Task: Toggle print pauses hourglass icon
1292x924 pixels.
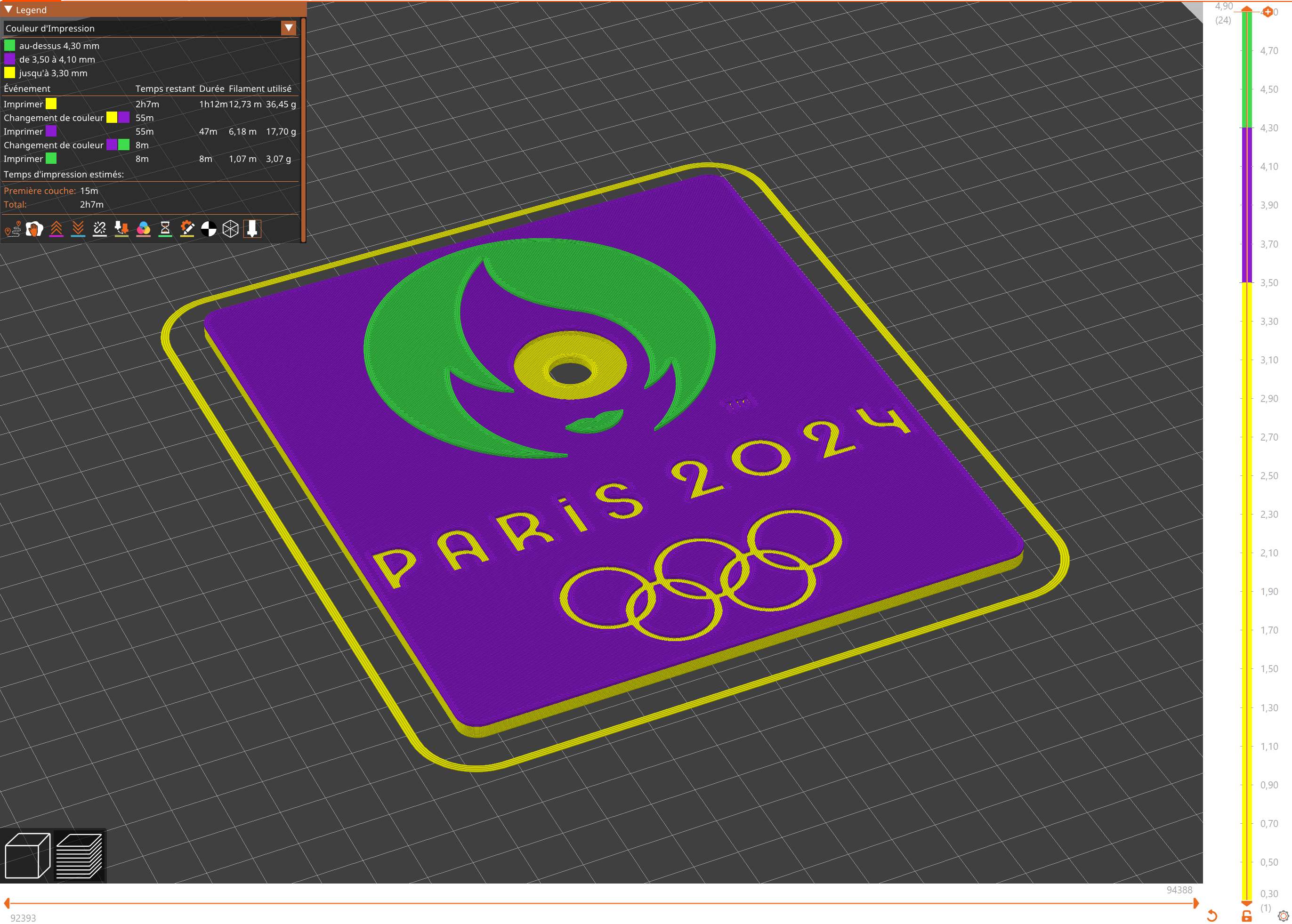Action: tap(165, 229)
